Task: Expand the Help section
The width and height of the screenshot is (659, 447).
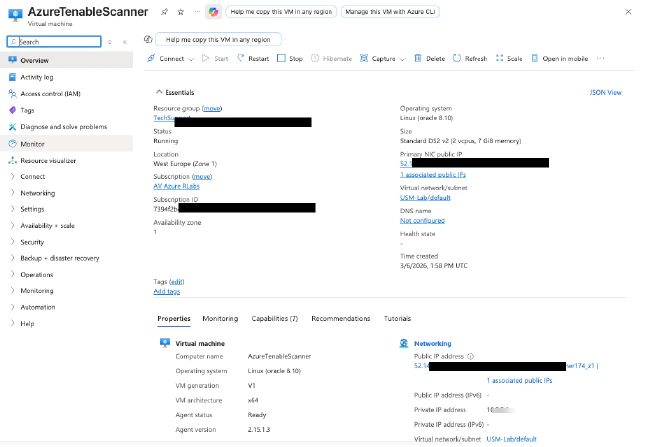Action: 27,323
